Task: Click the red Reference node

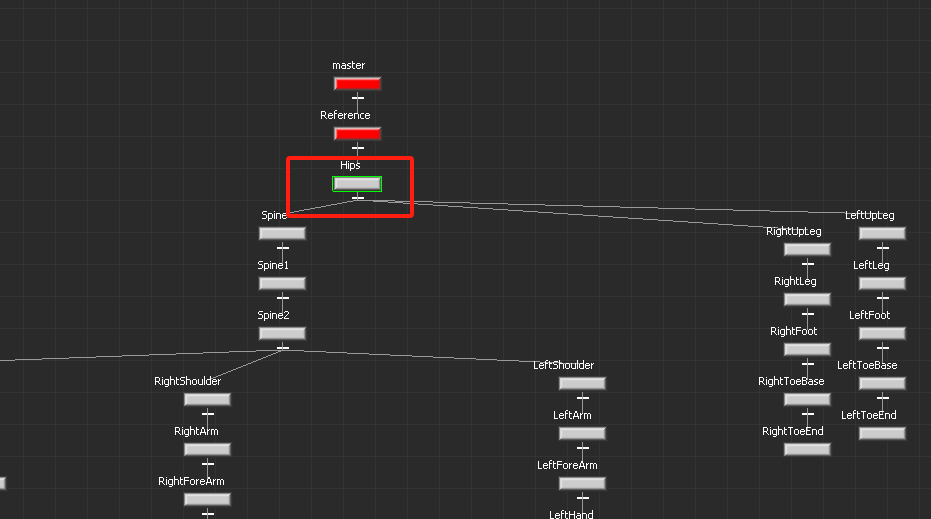Action: 357,134
